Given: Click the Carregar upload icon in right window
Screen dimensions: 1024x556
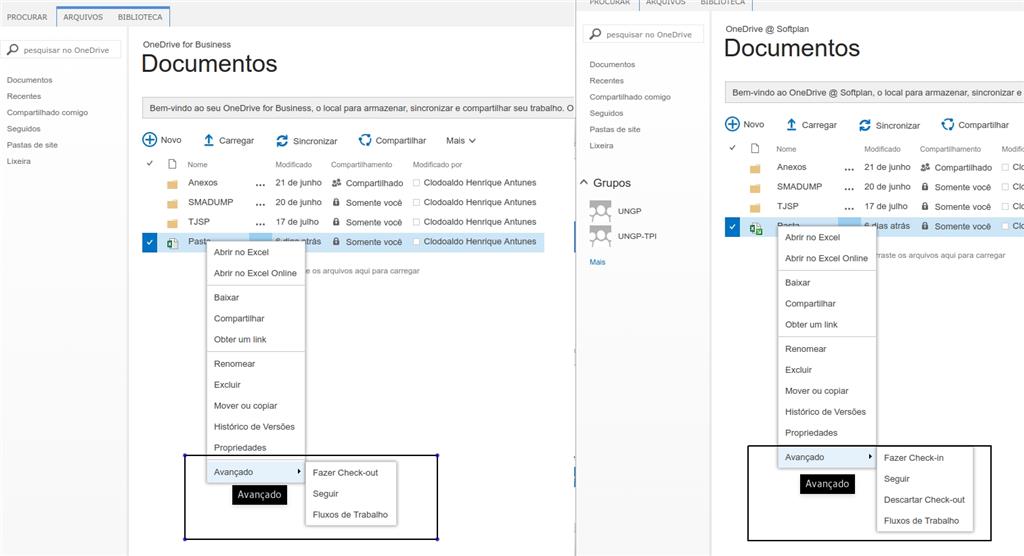Looking at the screenshot, I should (791, 124).
